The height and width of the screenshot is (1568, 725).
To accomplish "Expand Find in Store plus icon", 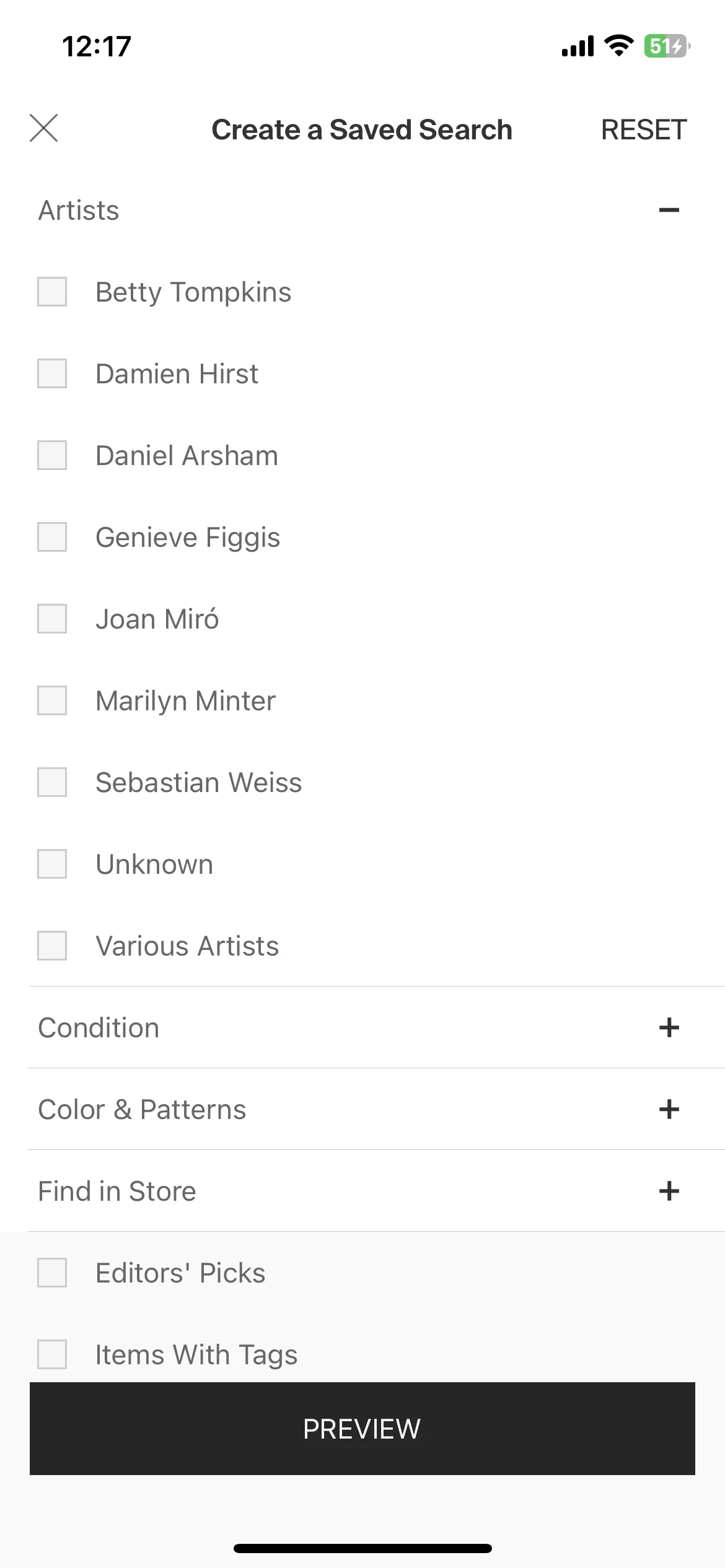I will [x=669, y=1191].
